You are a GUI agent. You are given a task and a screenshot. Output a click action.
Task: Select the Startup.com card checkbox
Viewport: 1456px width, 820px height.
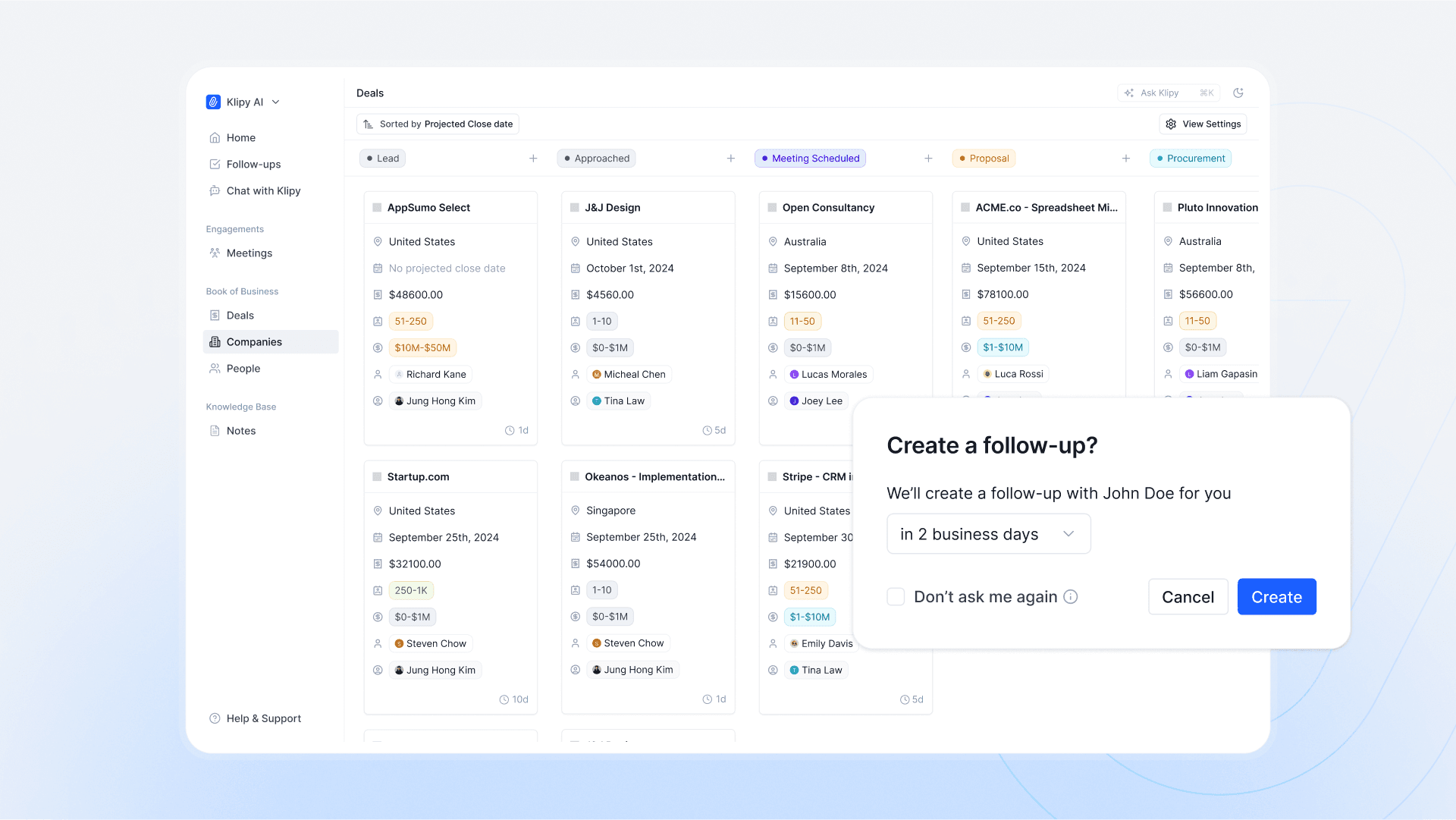point(377,477)
